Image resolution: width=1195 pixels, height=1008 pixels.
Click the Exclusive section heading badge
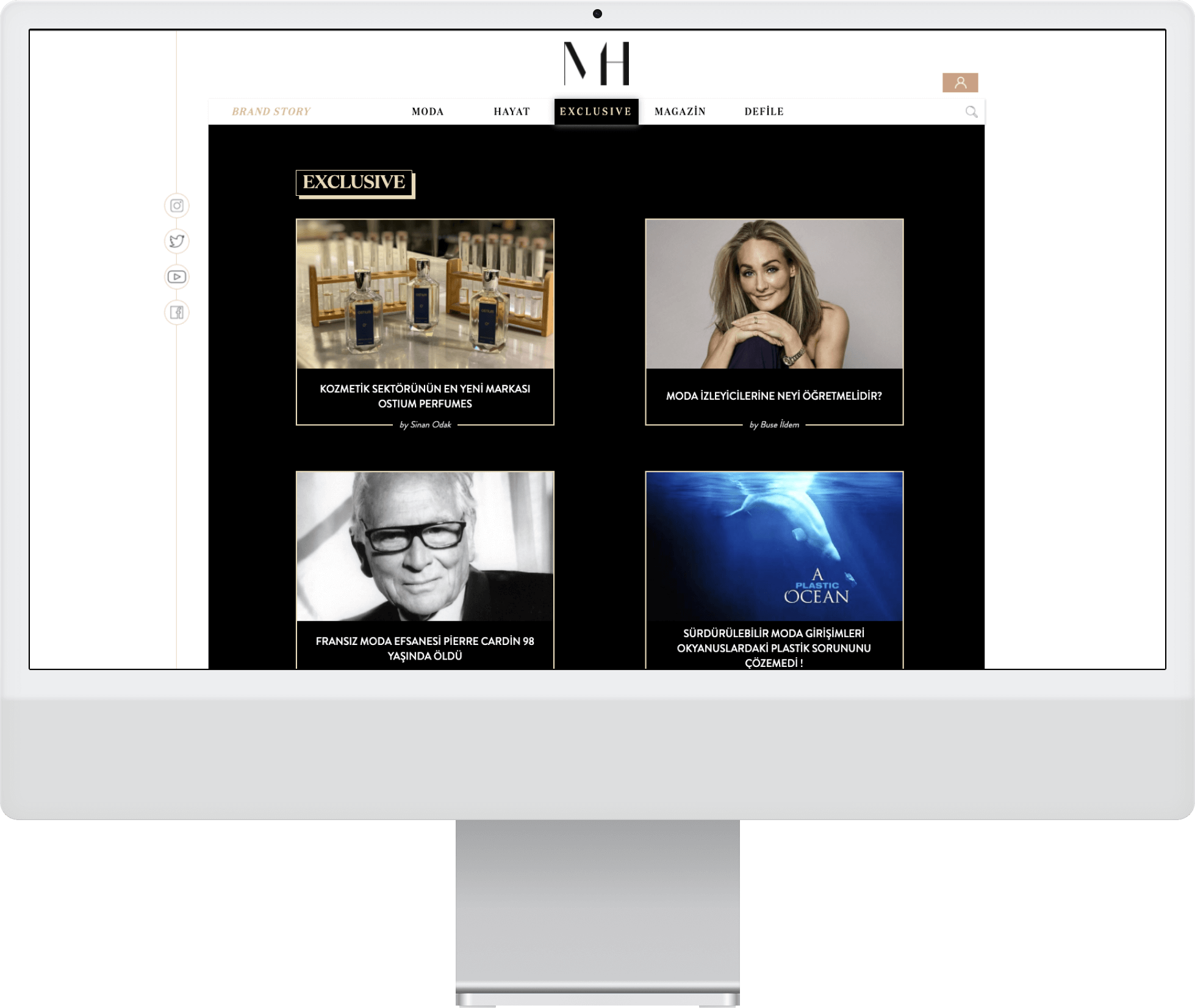[x=354, y=182]
